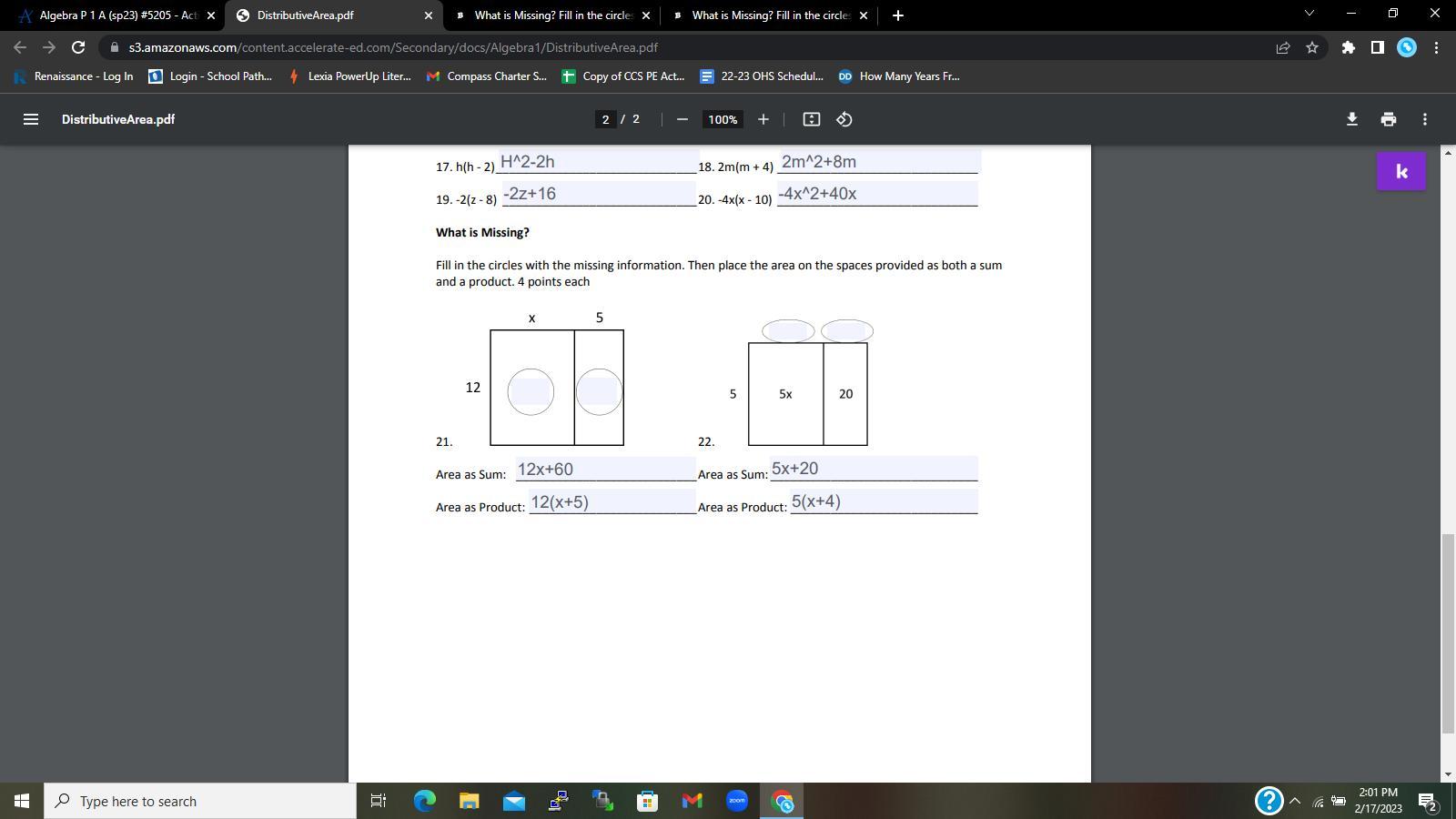Open the browser extensions puzzle icon
Screen dimensions: 1456x819
click(x=1348, y=47)
